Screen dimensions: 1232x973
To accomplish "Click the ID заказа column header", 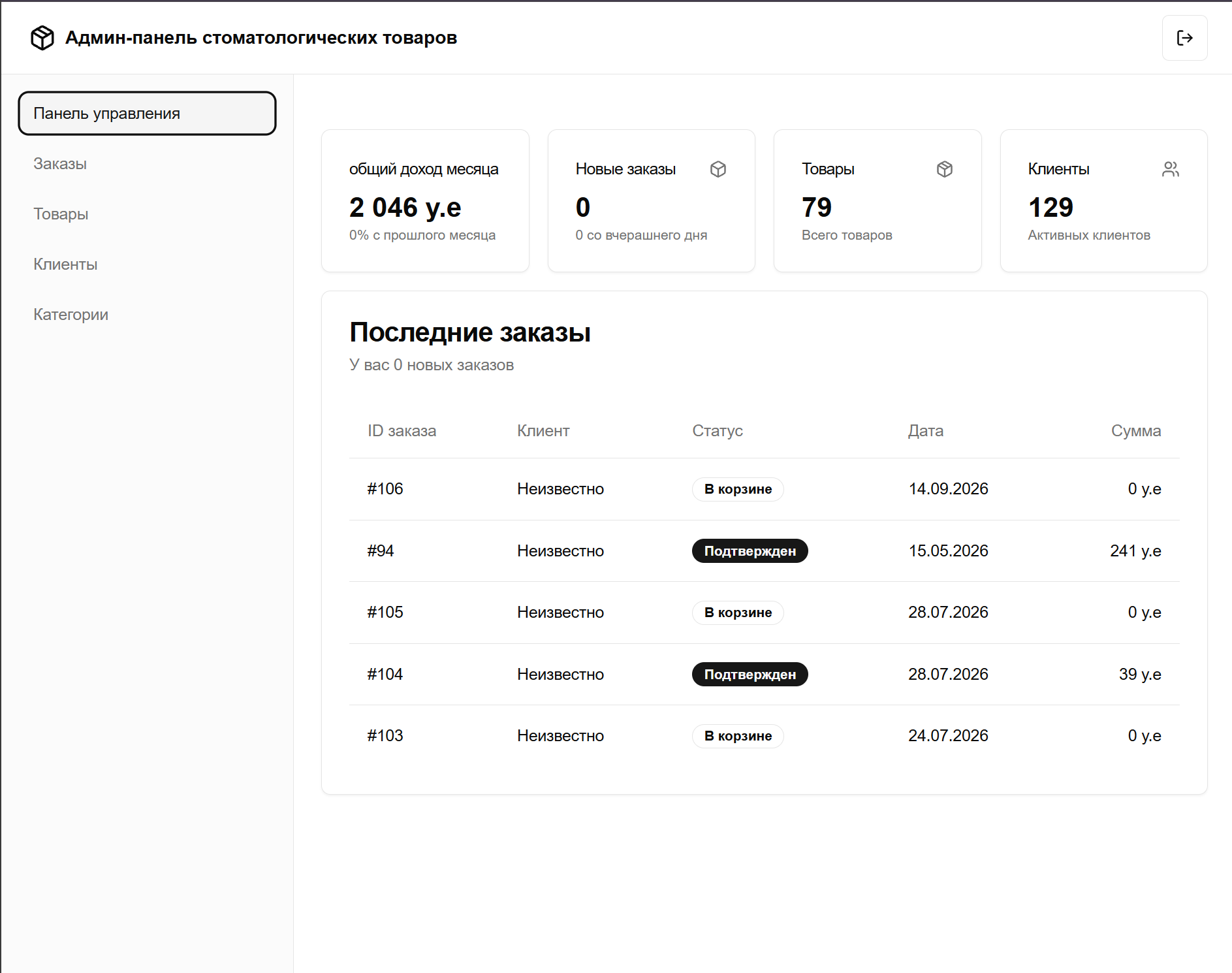I will point(402,431).
